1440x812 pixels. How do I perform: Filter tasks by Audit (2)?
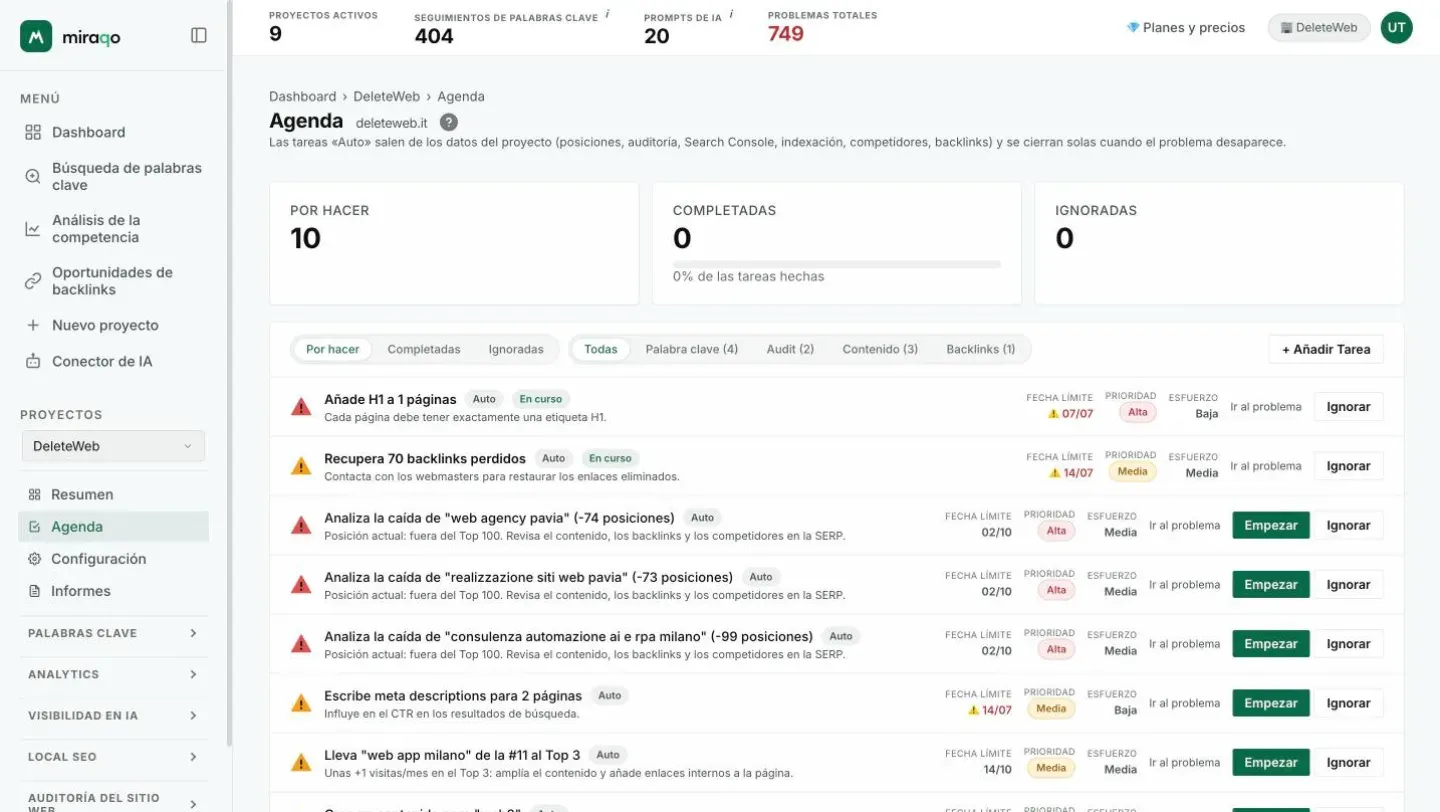[x=790, y=349]
